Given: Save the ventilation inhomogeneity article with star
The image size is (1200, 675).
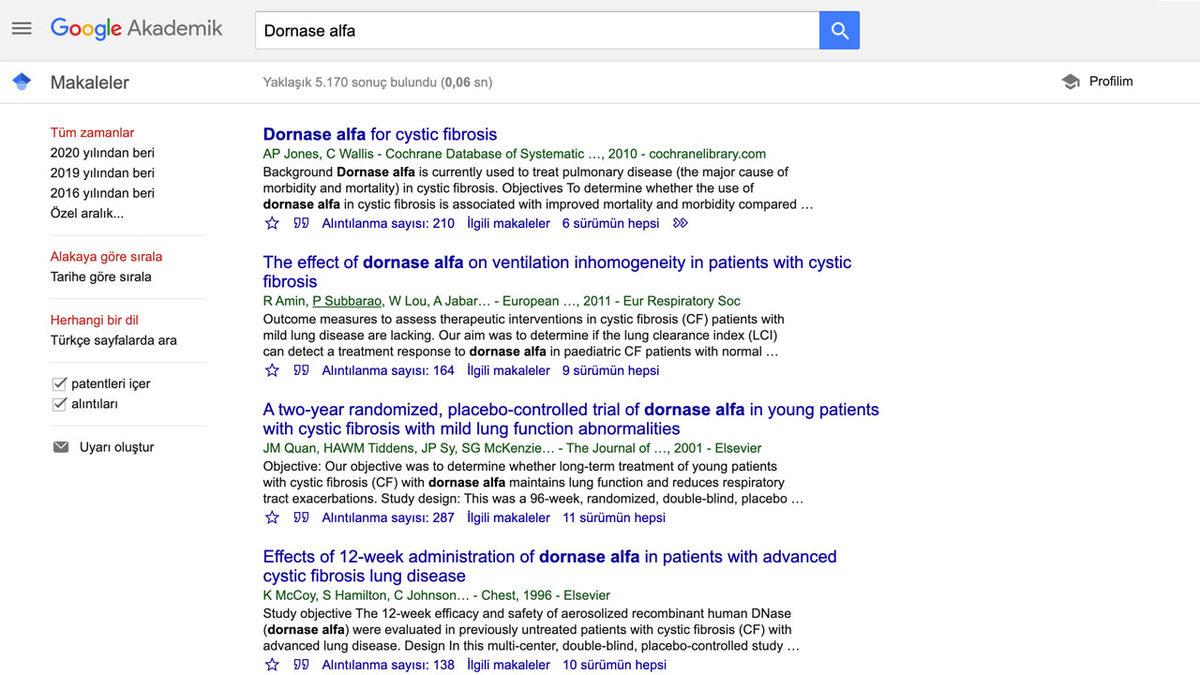Looking at the screenshot, I should pyautogui.click(x=272, y=370).
